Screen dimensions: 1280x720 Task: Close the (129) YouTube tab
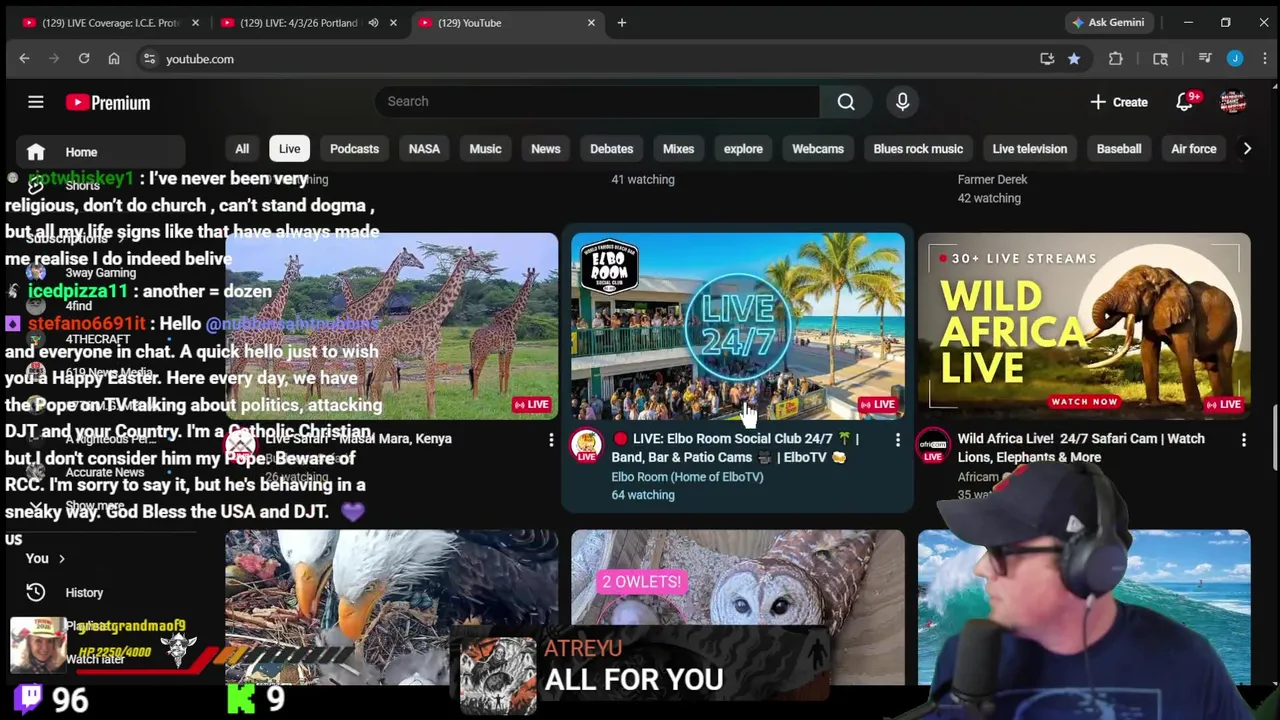(591, 22)
